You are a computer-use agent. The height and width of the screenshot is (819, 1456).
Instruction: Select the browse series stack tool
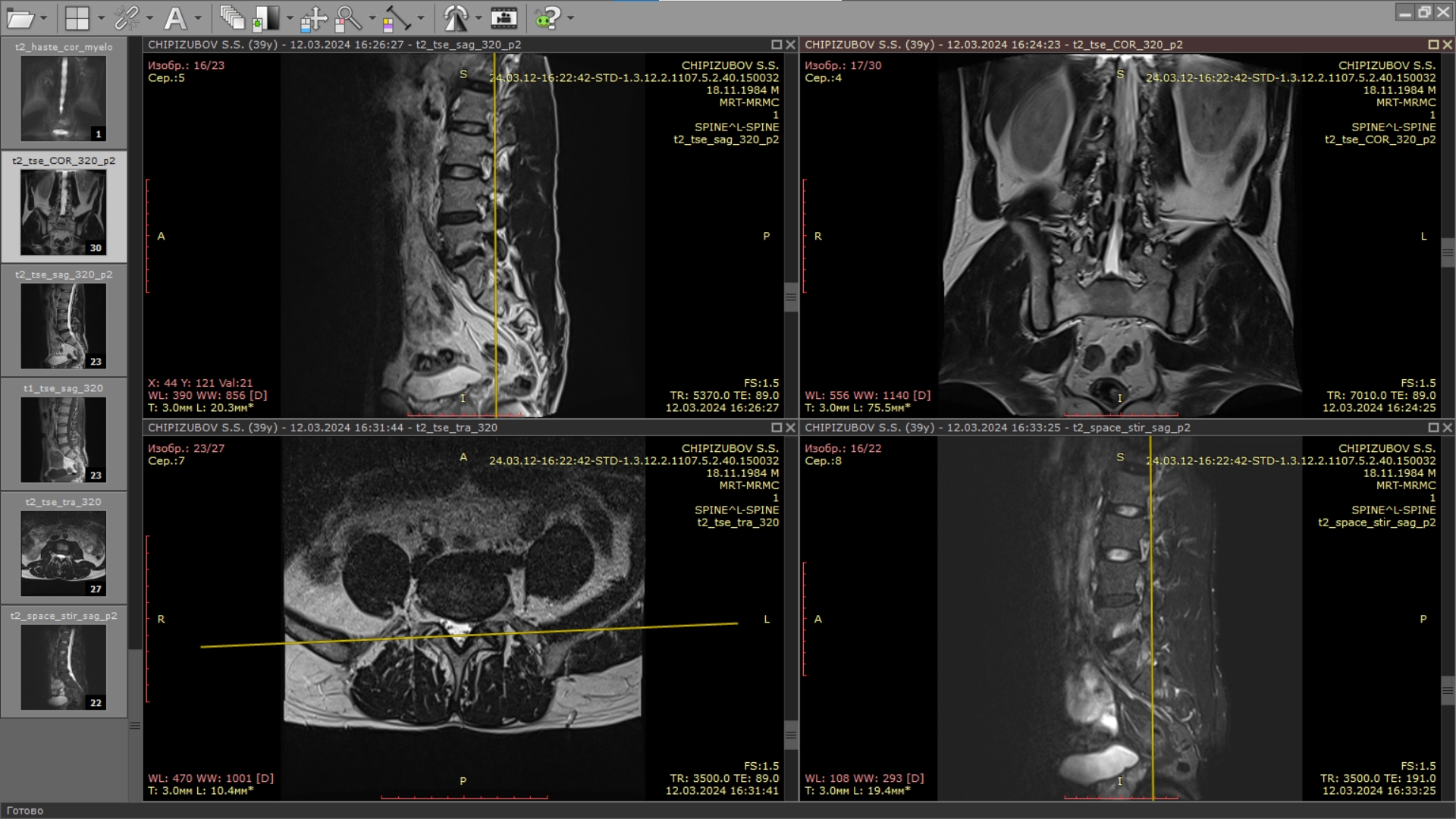231,18
